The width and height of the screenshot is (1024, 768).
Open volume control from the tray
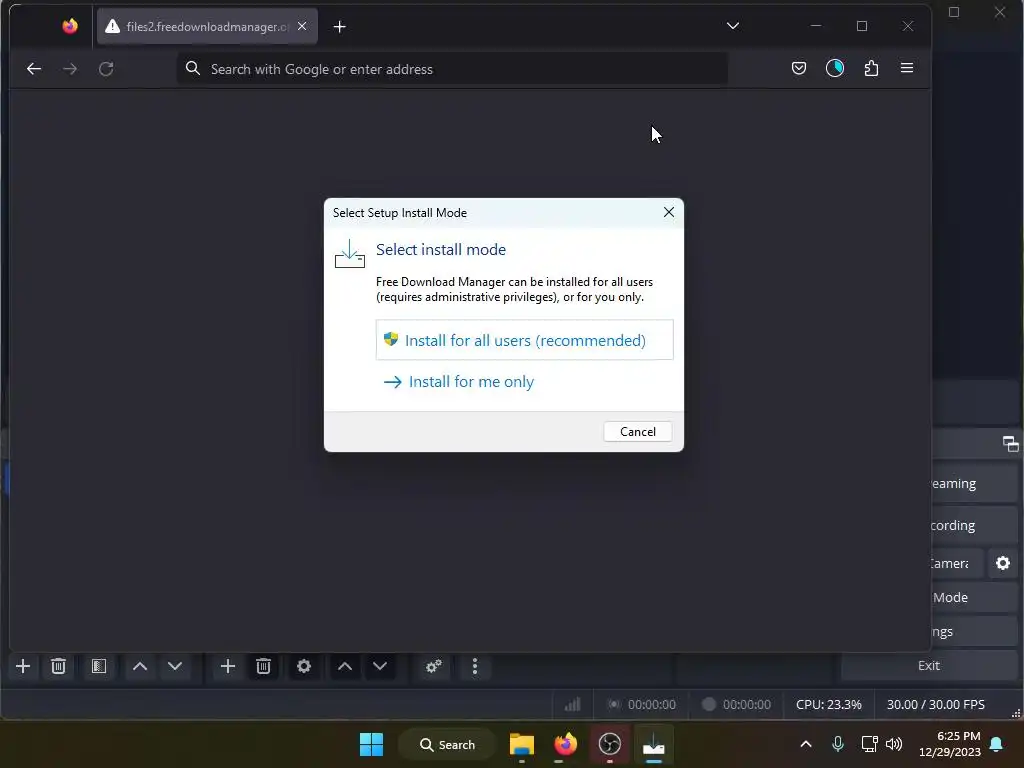[893, 744]
